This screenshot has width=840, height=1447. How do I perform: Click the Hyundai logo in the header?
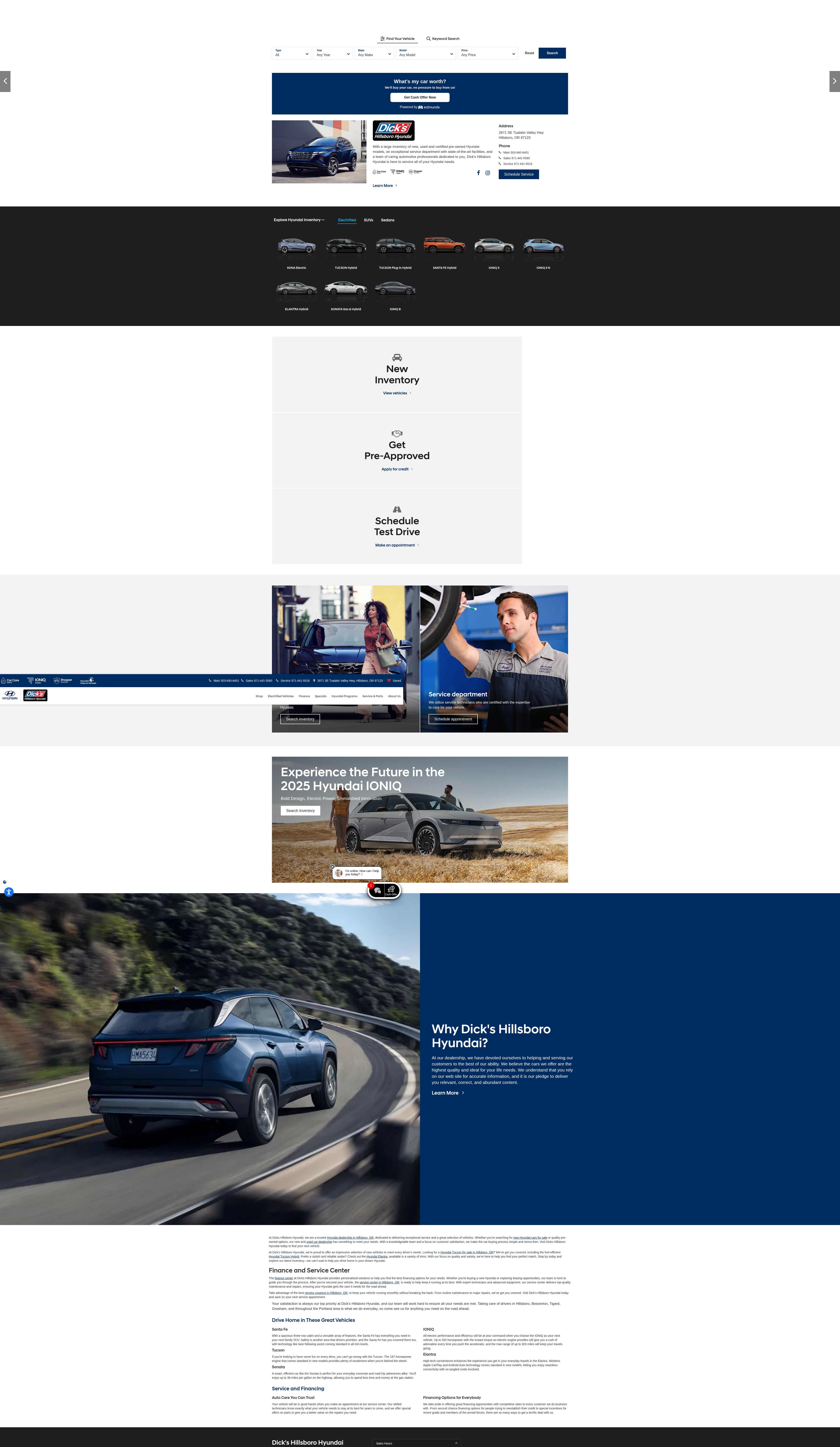(10, 695)
